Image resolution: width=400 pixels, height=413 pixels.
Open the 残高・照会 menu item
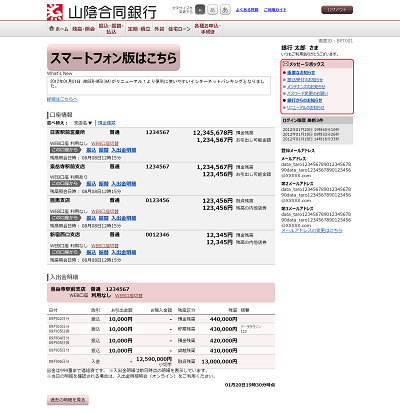[x=83, y=29]
